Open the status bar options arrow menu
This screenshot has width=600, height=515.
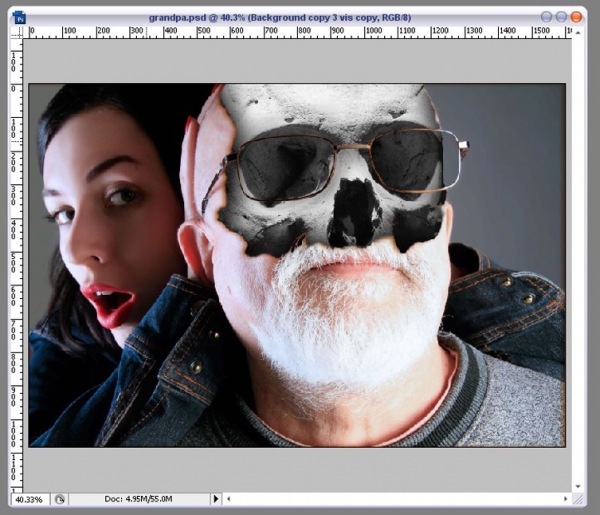click(216, 499)
